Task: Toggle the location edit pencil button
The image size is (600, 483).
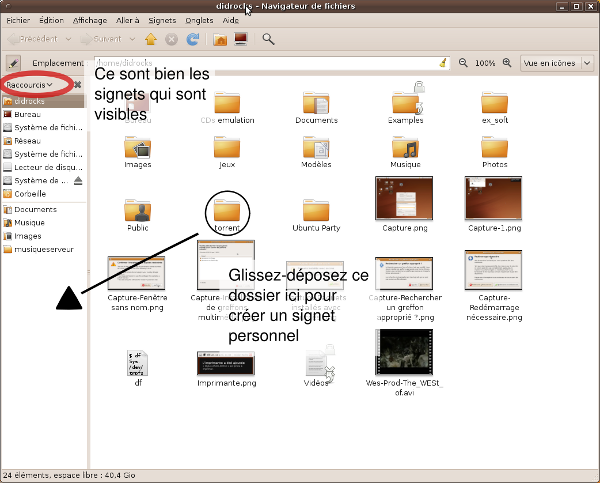Action: [x=13, y=63]
